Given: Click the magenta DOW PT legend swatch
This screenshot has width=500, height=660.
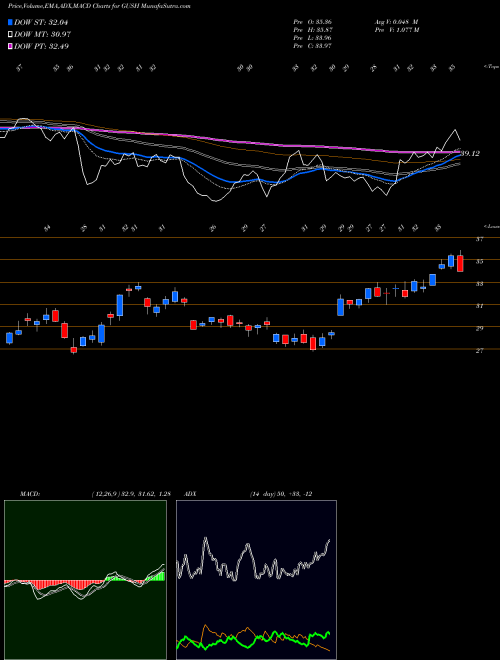Looking at the screenshot, I should pyautogui.click(x=10, y=46).
